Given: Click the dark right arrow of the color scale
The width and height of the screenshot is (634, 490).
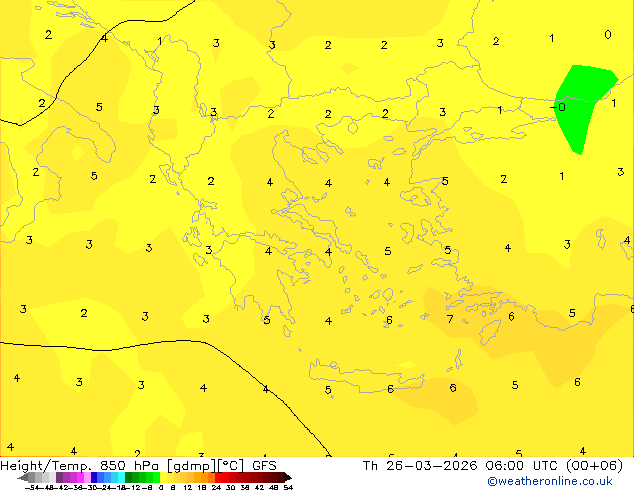Looking at the screenshot, I should click(x=288, y=478).
